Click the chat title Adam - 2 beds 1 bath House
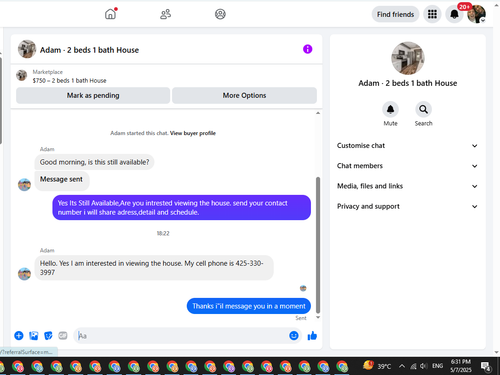This screenshot has height=375, width=500. pyautogui.click(x=89, y=50)
